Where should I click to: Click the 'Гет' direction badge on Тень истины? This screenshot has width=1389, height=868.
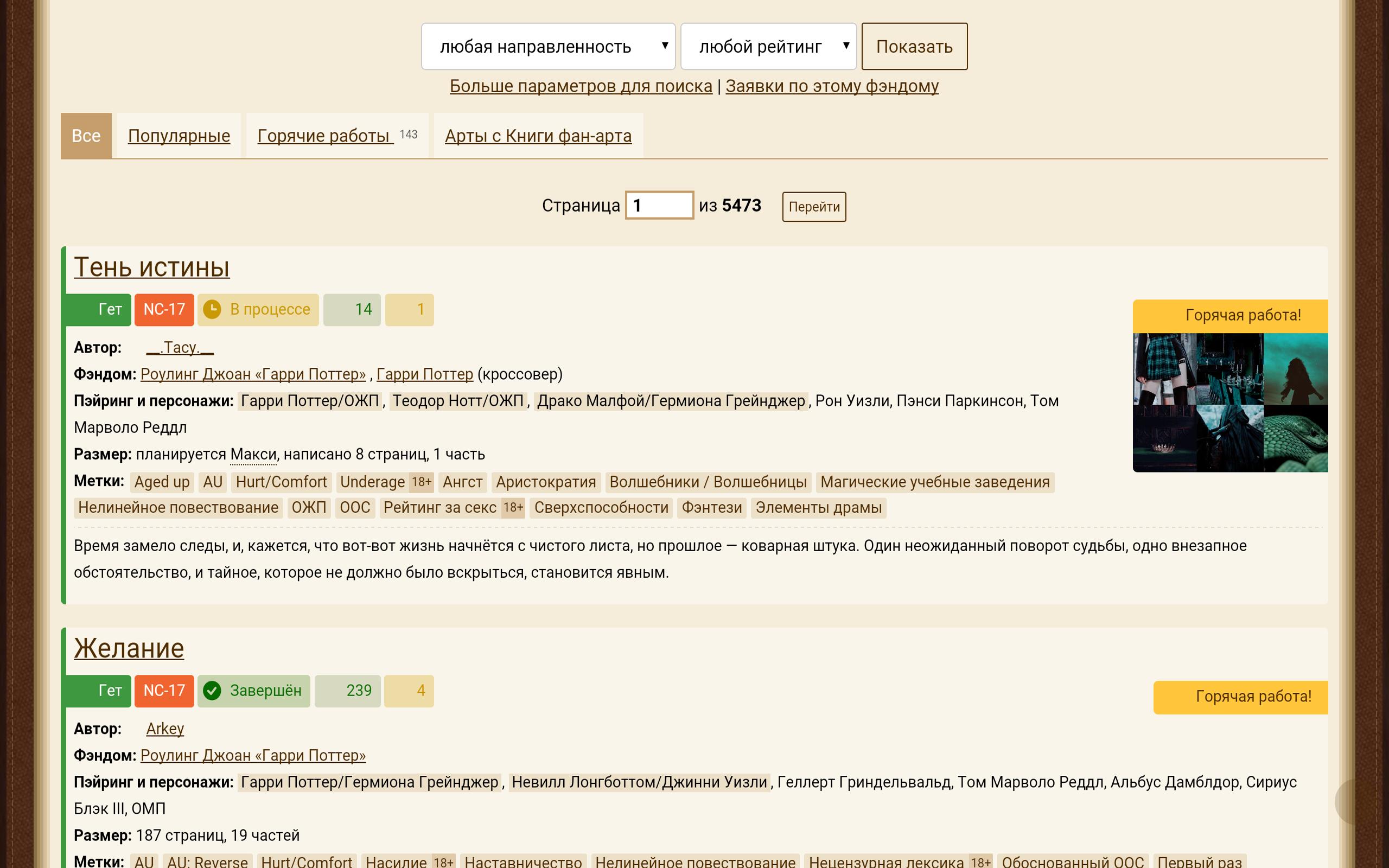coord(108,309)
